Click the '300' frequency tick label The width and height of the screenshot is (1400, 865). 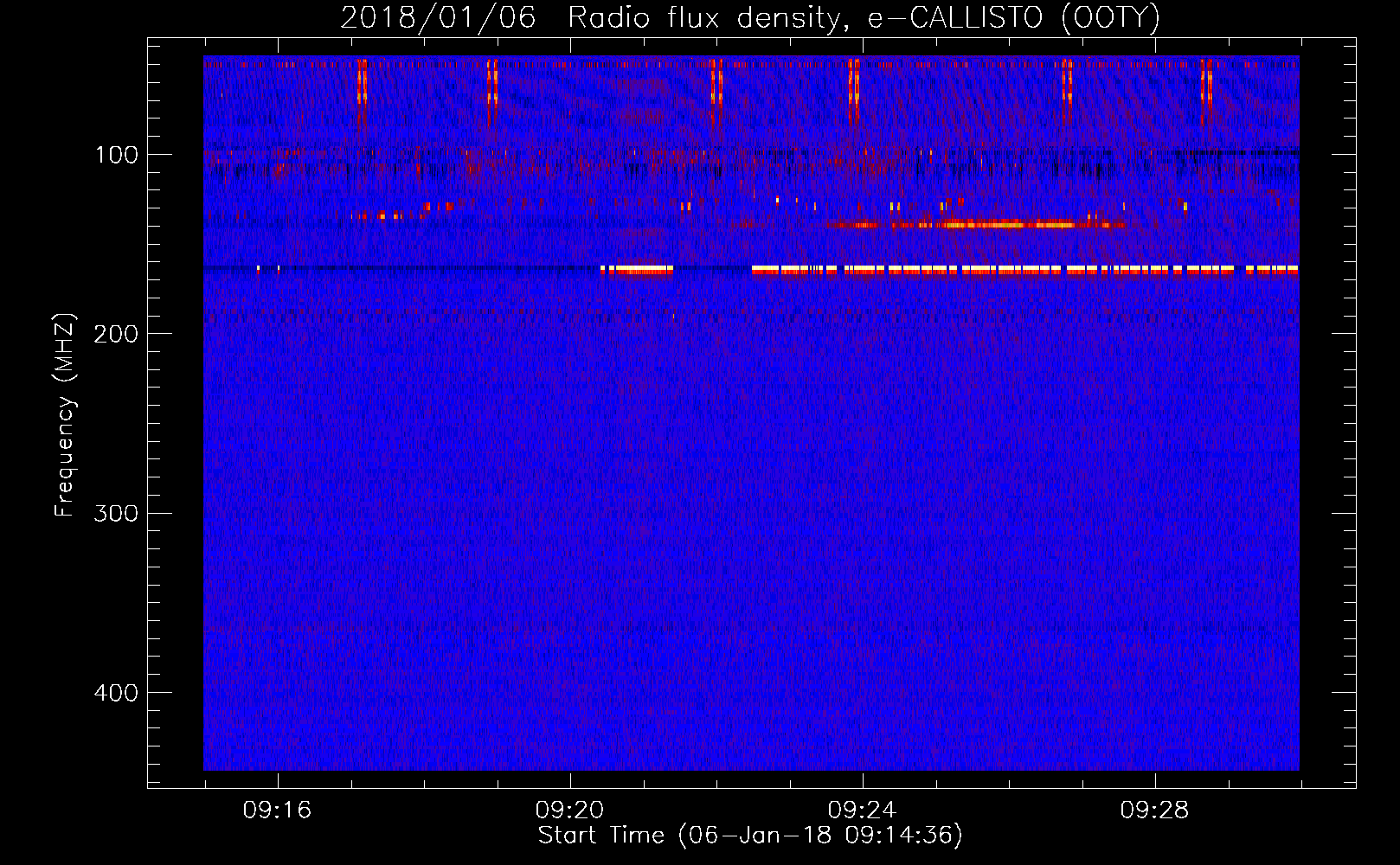(116, 514)
